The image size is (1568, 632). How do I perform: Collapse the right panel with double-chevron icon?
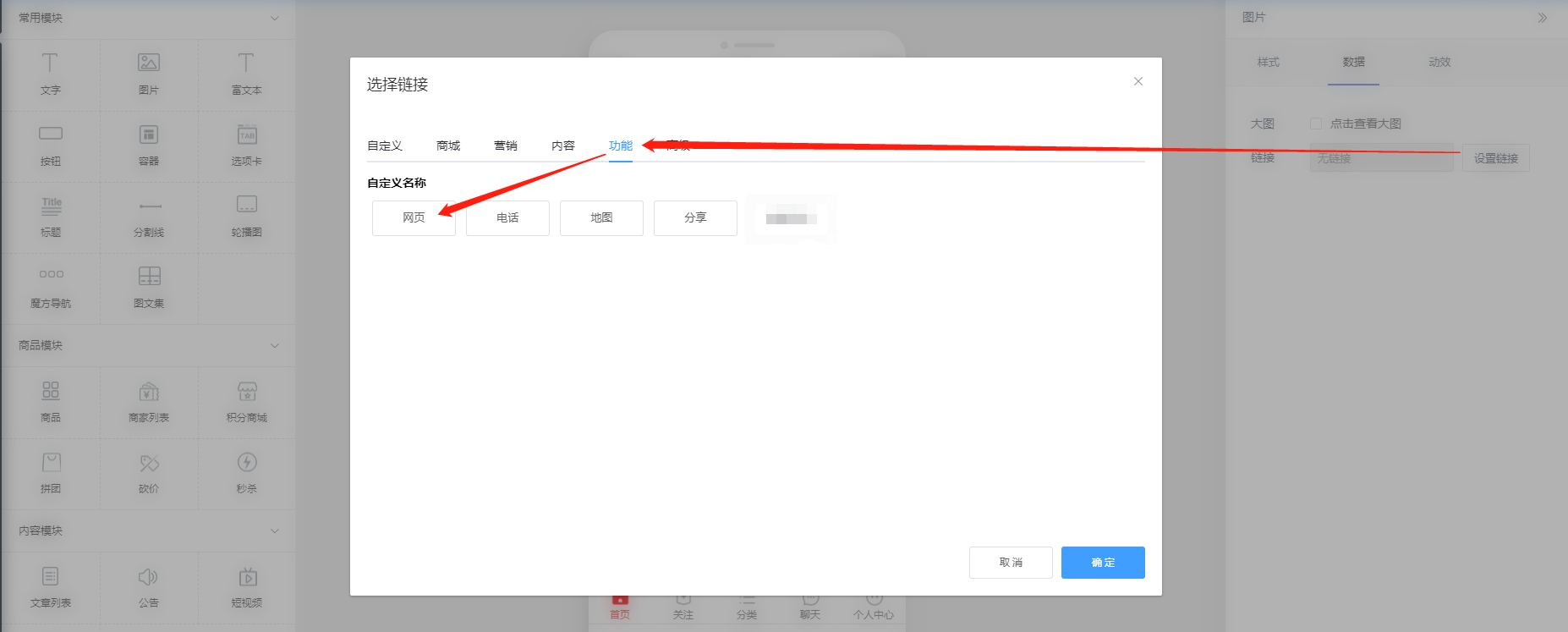coord(1543,18)
